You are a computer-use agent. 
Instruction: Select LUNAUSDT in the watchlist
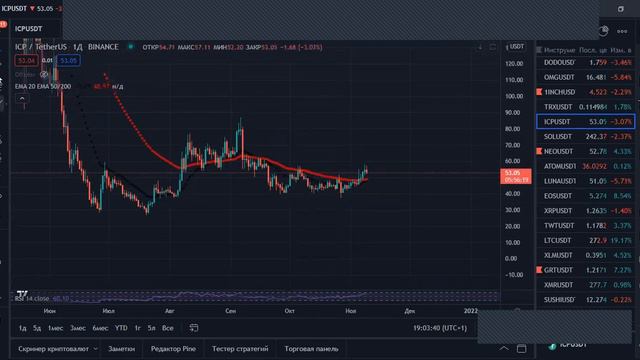[585, 181]
